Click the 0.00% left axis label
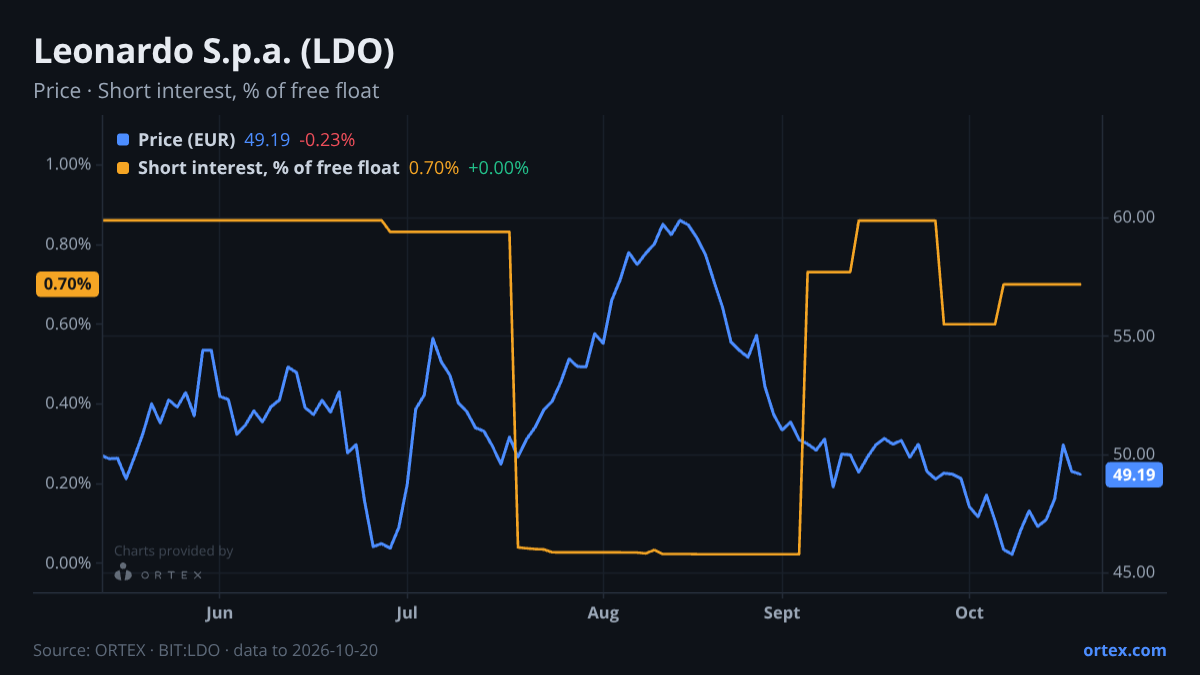Viewport: 1200px width, 675px height. point(69,563)
